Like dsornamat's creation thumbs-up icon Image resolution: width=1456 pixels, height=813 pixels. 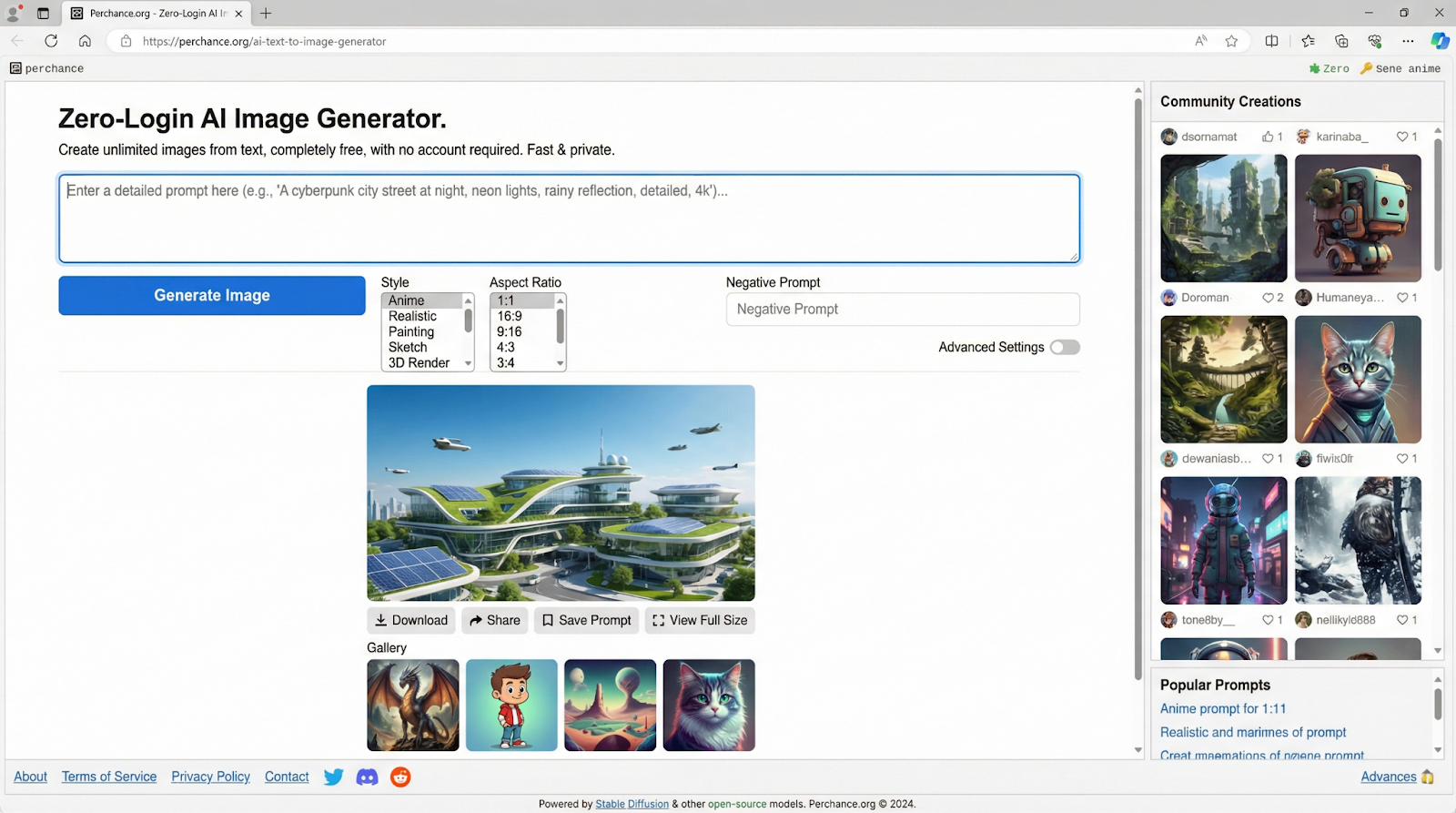[1268, 137]
